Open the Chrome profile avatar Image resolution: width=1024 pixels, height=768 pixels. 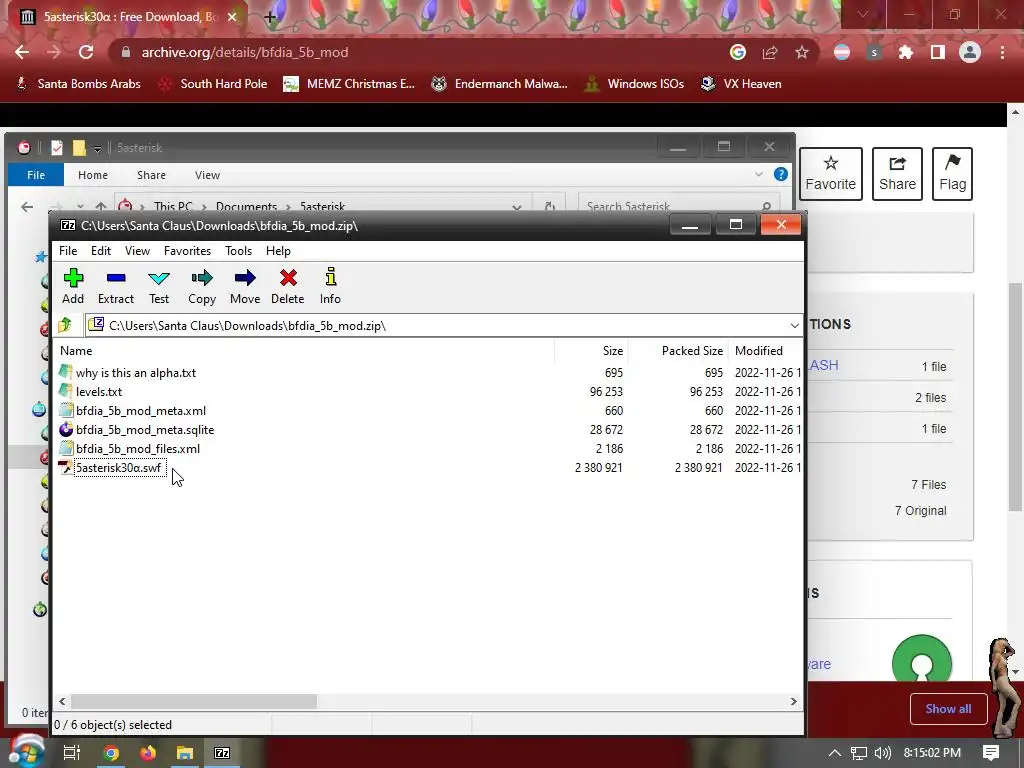[970, 52]
